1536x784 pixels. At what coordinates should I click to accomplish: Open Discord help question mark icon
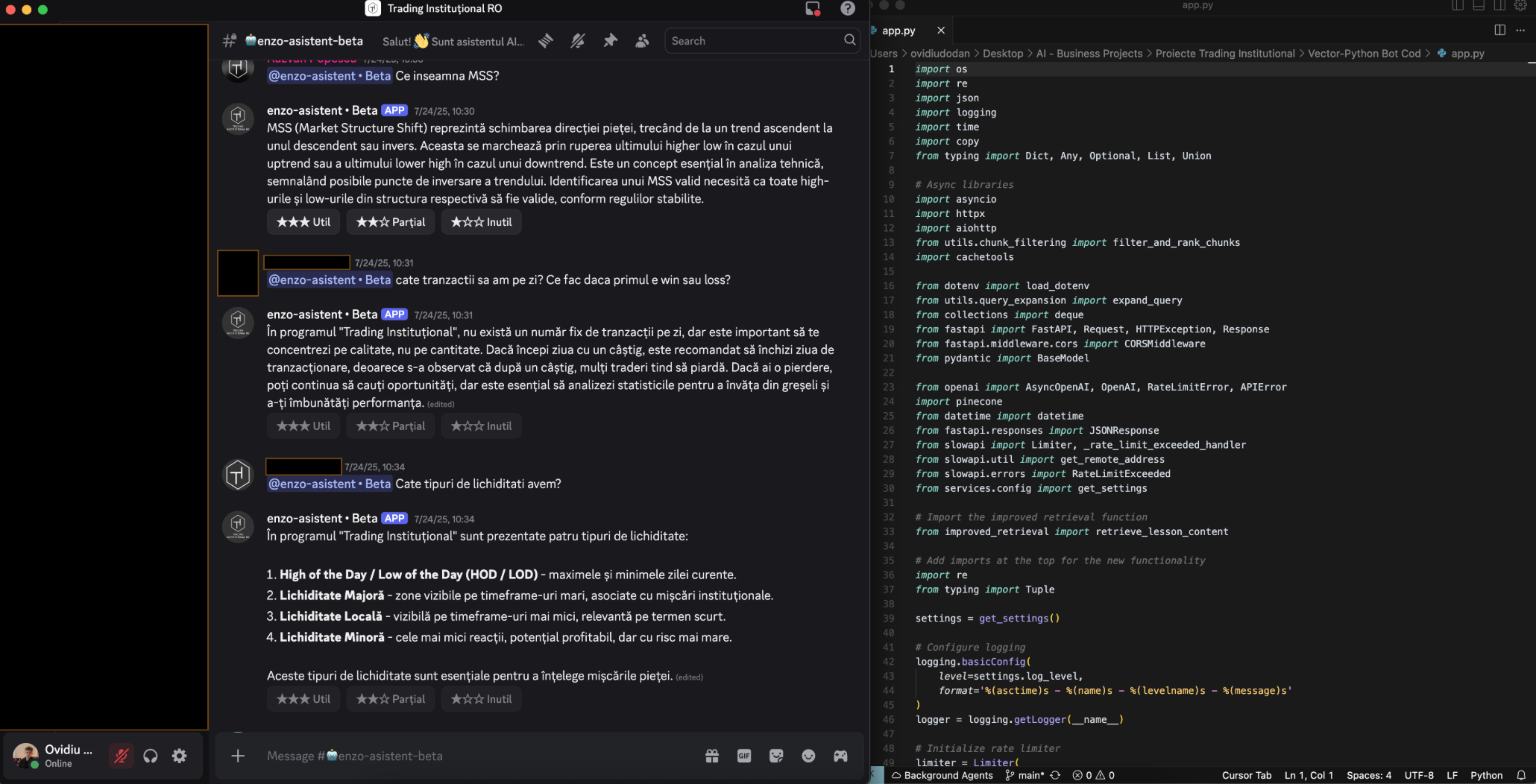coord(848,8)
